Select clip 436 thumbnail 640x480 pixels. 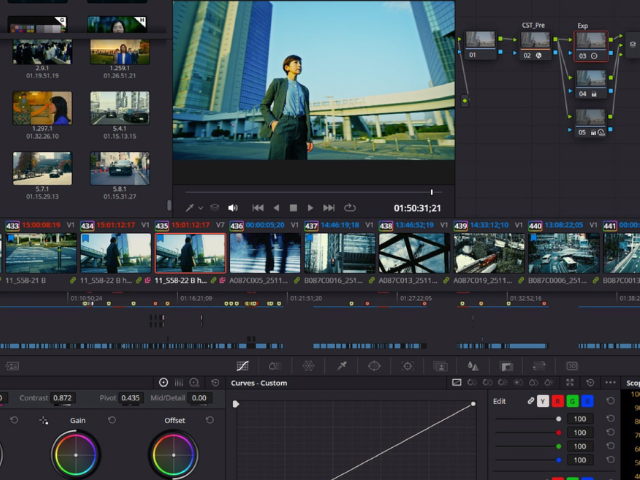(x=265, y=253)
